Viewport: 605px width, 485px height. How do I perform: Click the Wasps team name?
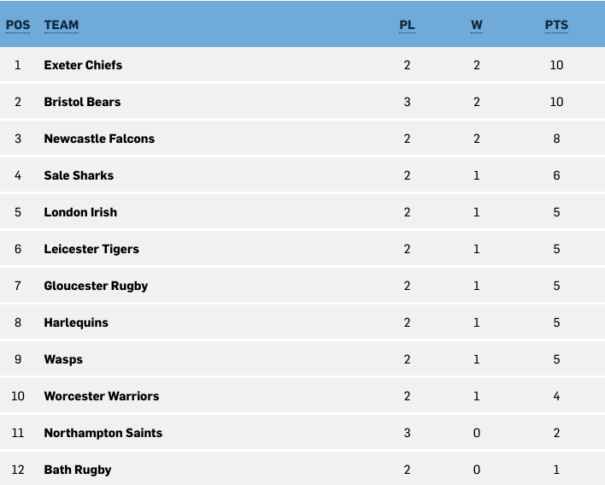(63, 360)
